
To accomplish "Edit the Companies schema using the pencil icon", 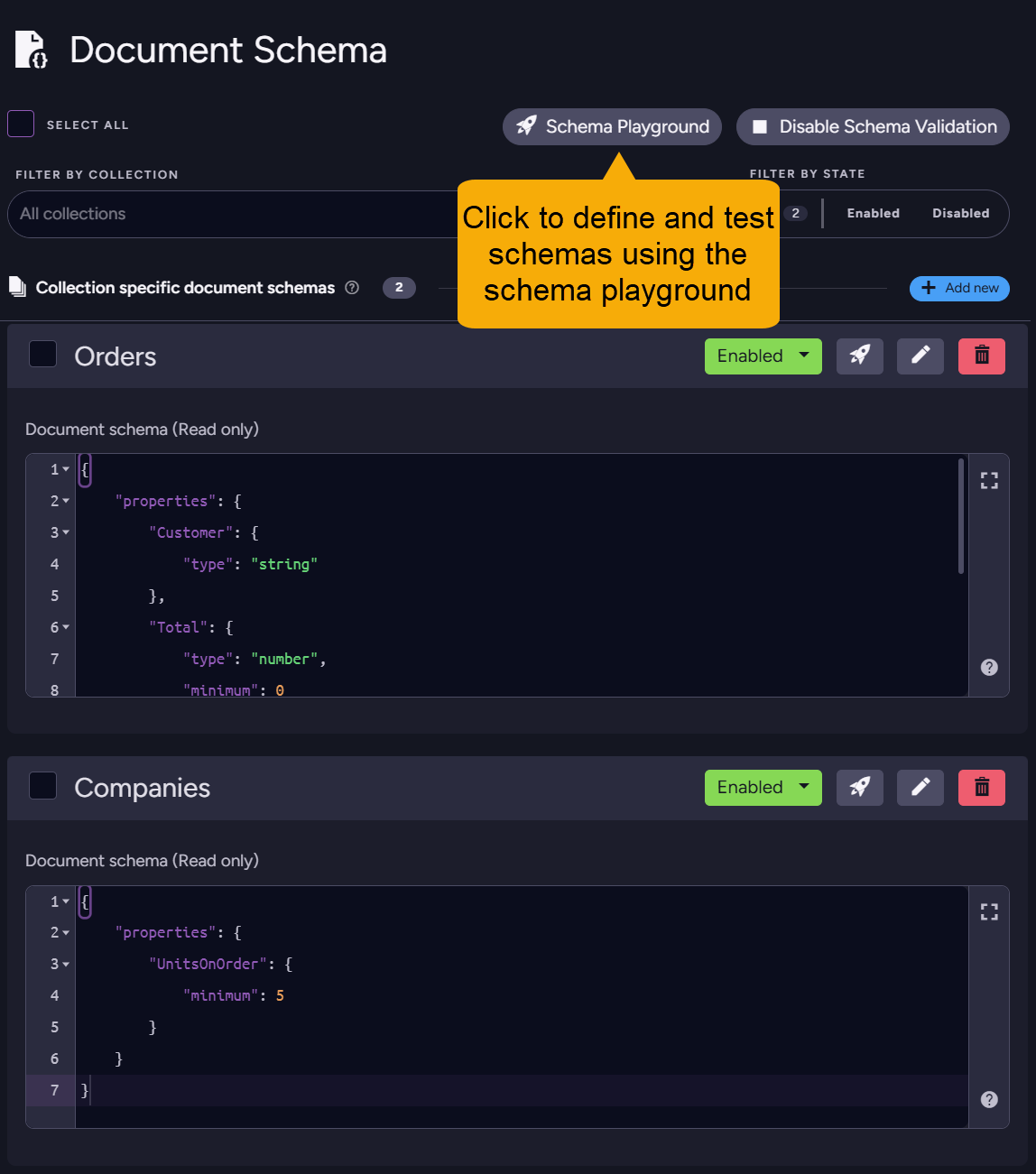I will tap(920, 787).
